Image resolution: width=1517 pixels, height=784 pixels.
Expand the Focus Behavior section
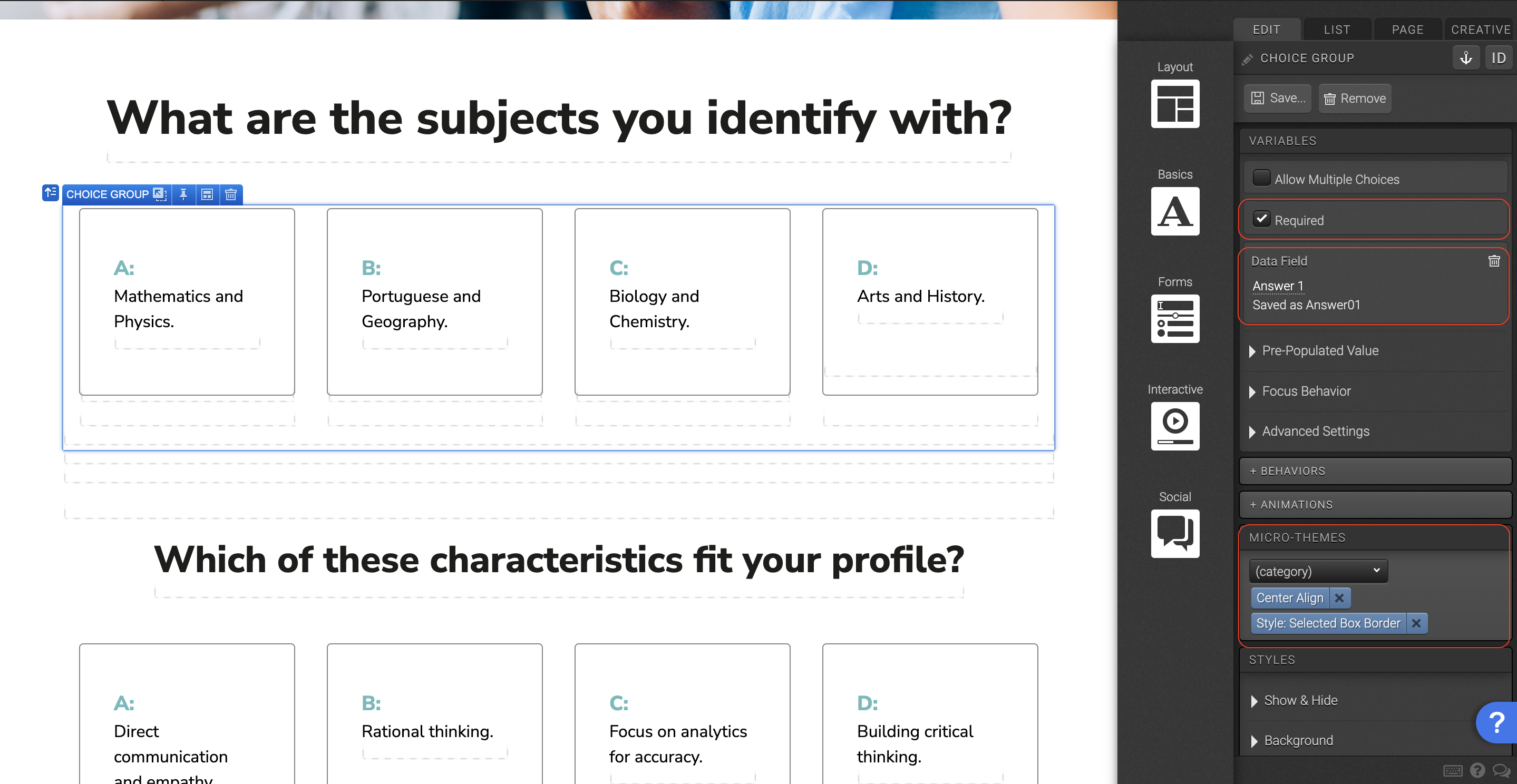pyautogui.click(x=1306, y=391)
